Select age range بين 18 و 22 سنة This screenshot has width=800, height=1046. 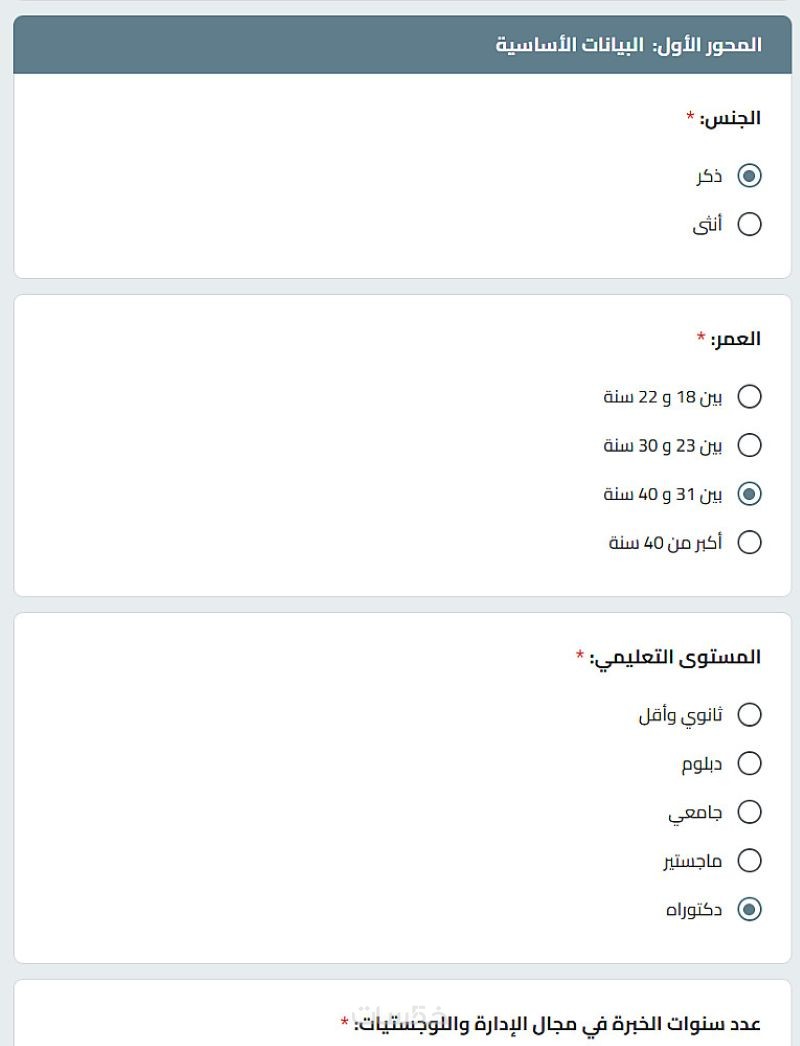coord(749,397)
